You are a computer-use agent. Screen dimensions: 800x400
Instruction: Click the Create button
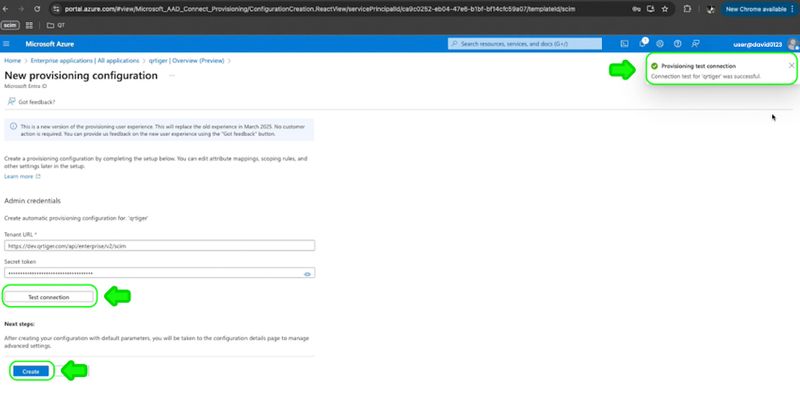tap(31, 371)
